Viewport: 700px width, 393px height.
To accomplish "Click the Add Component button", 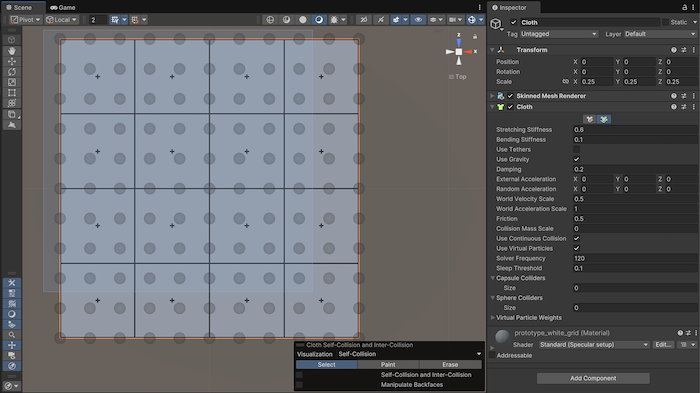I will point(593,378).
